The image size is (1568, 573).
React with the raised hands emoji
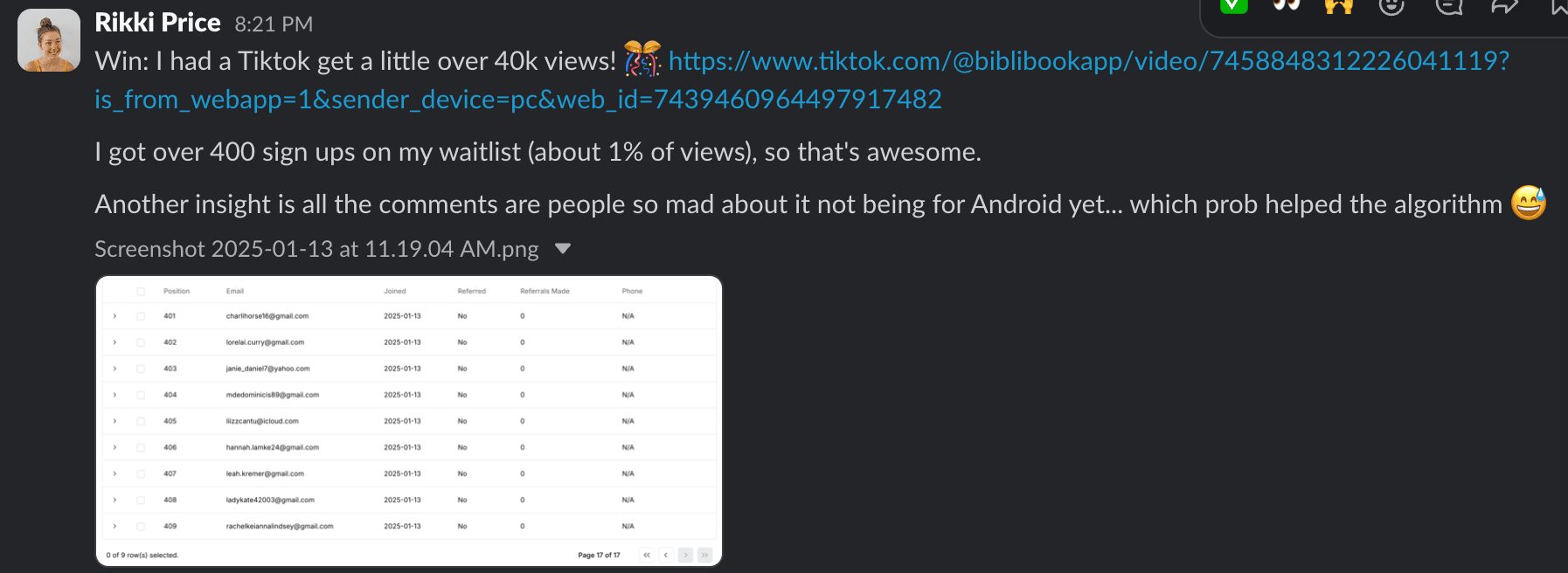coord(1338,6)
